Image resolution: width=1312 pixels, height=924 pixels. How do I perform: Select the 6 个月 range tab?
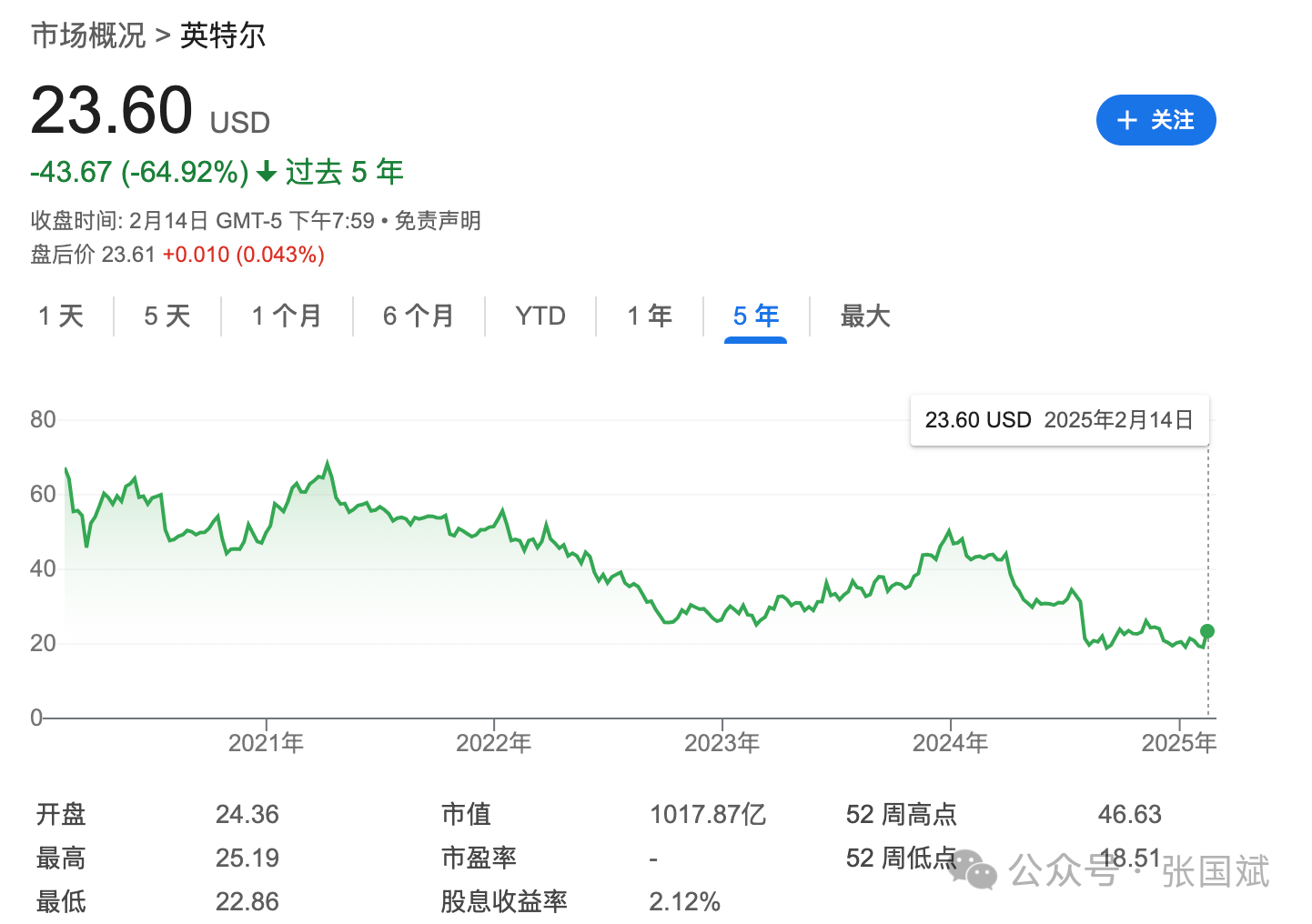pyautogui.click(x=419, y=316)
